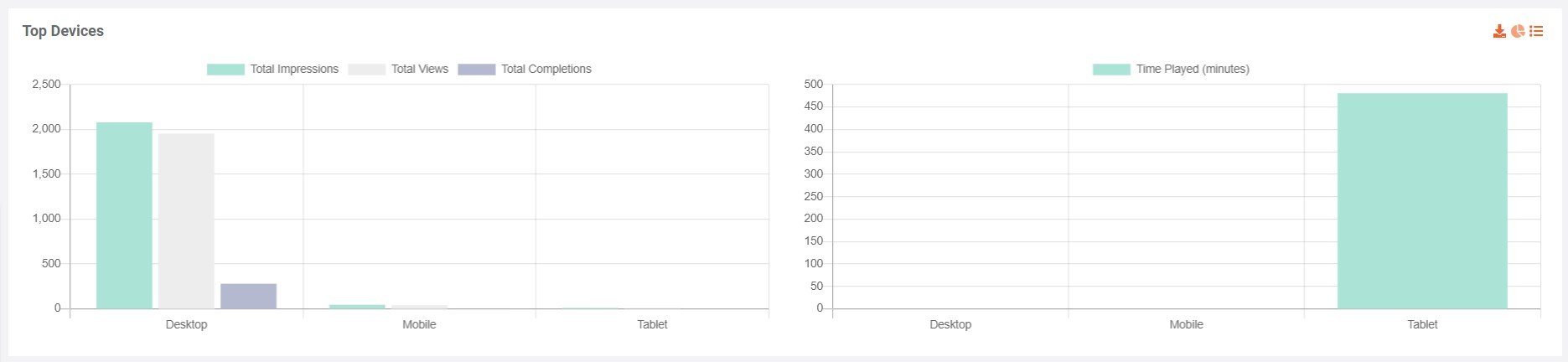Click the Tablet Time Played bar
1568x362 pixels.
click(x=1422, y=201)
